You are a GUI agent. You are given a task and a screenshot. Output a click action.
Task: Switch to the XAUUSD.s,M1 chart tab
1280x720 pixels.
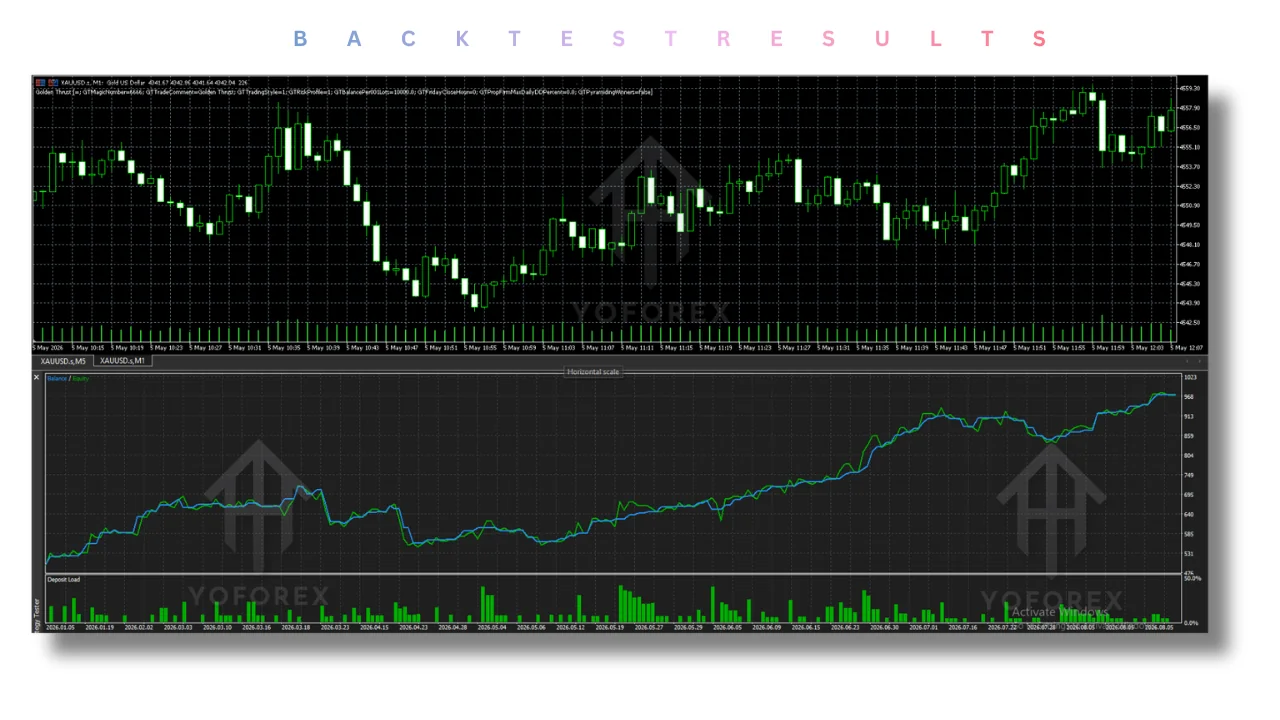click(122, 361)
